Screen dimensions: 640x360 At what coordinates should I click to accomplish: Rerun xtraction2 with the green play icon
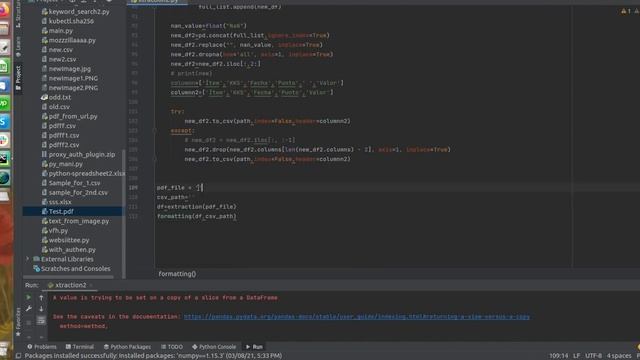click(x=29, y=298)
